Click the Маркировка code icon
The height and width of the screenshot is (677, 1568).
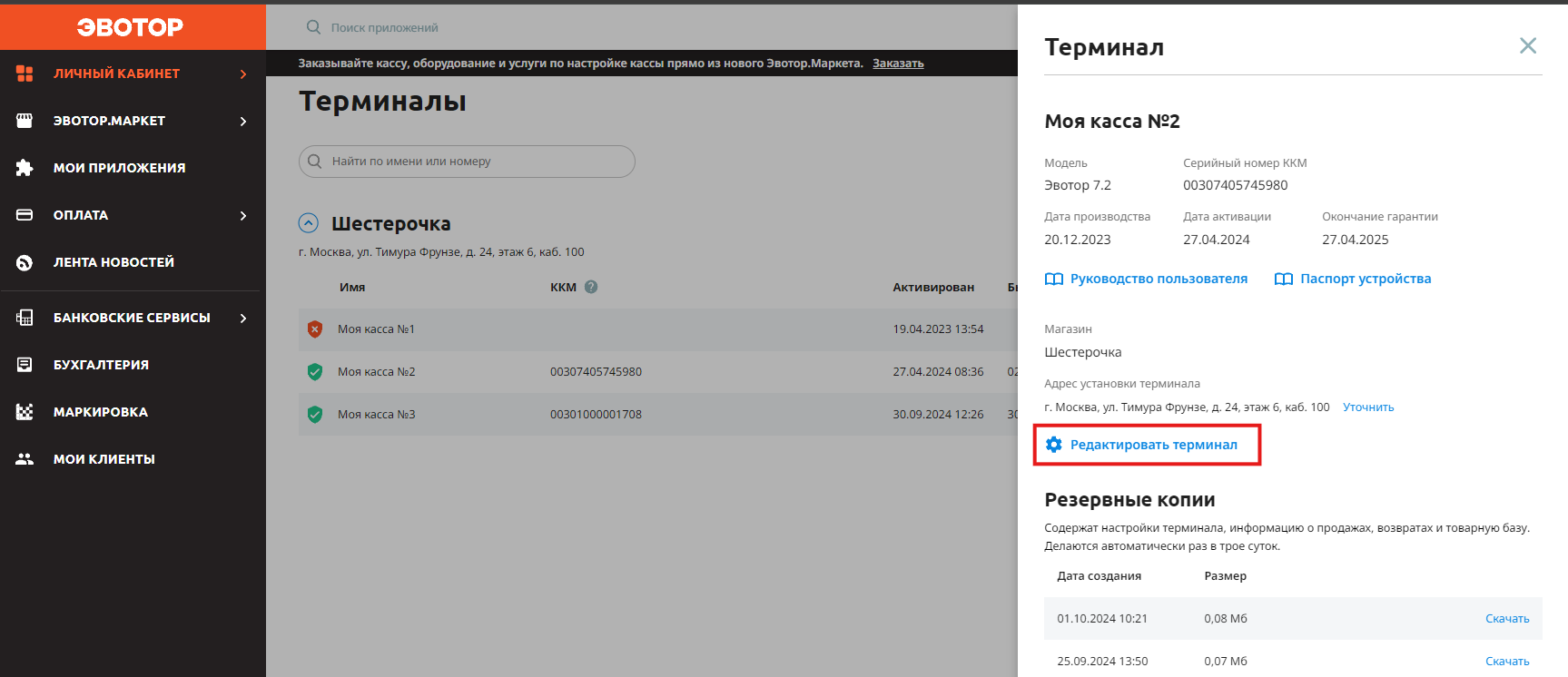(x=25, y=412)
